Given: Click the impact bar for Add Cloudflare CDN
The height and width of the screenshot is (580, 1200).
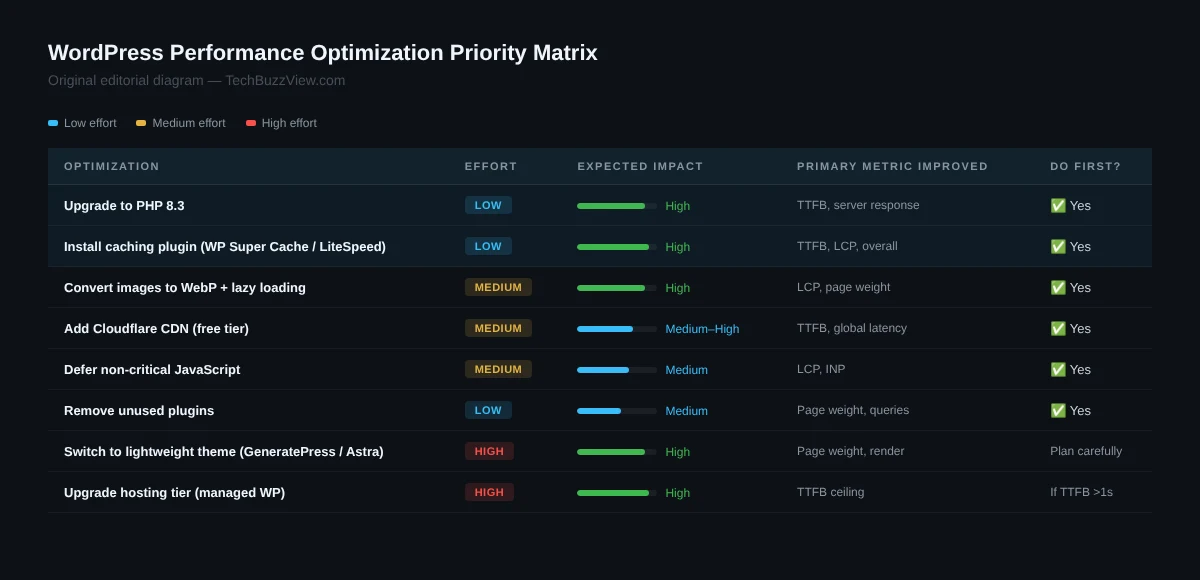Looking at the screenshot, I should 617,328.
